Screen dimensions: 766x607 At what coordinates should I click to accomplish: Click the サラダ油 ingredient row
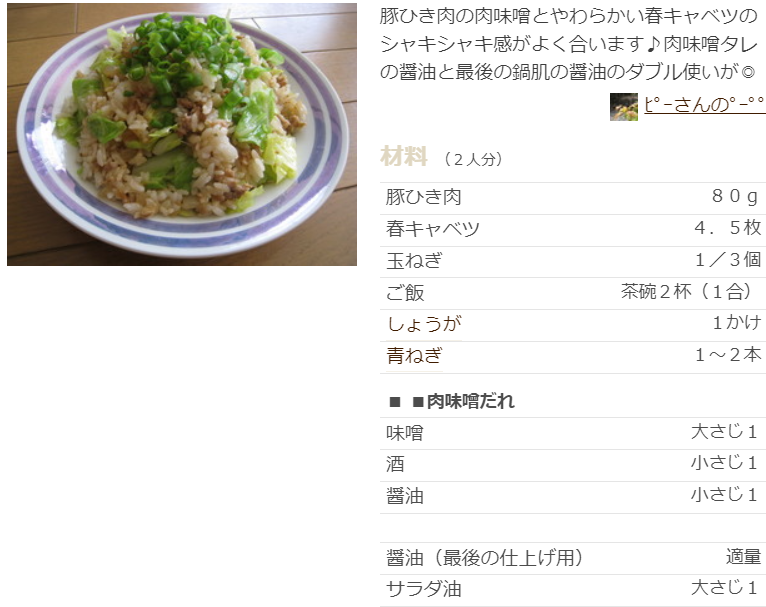coord(573,590)
